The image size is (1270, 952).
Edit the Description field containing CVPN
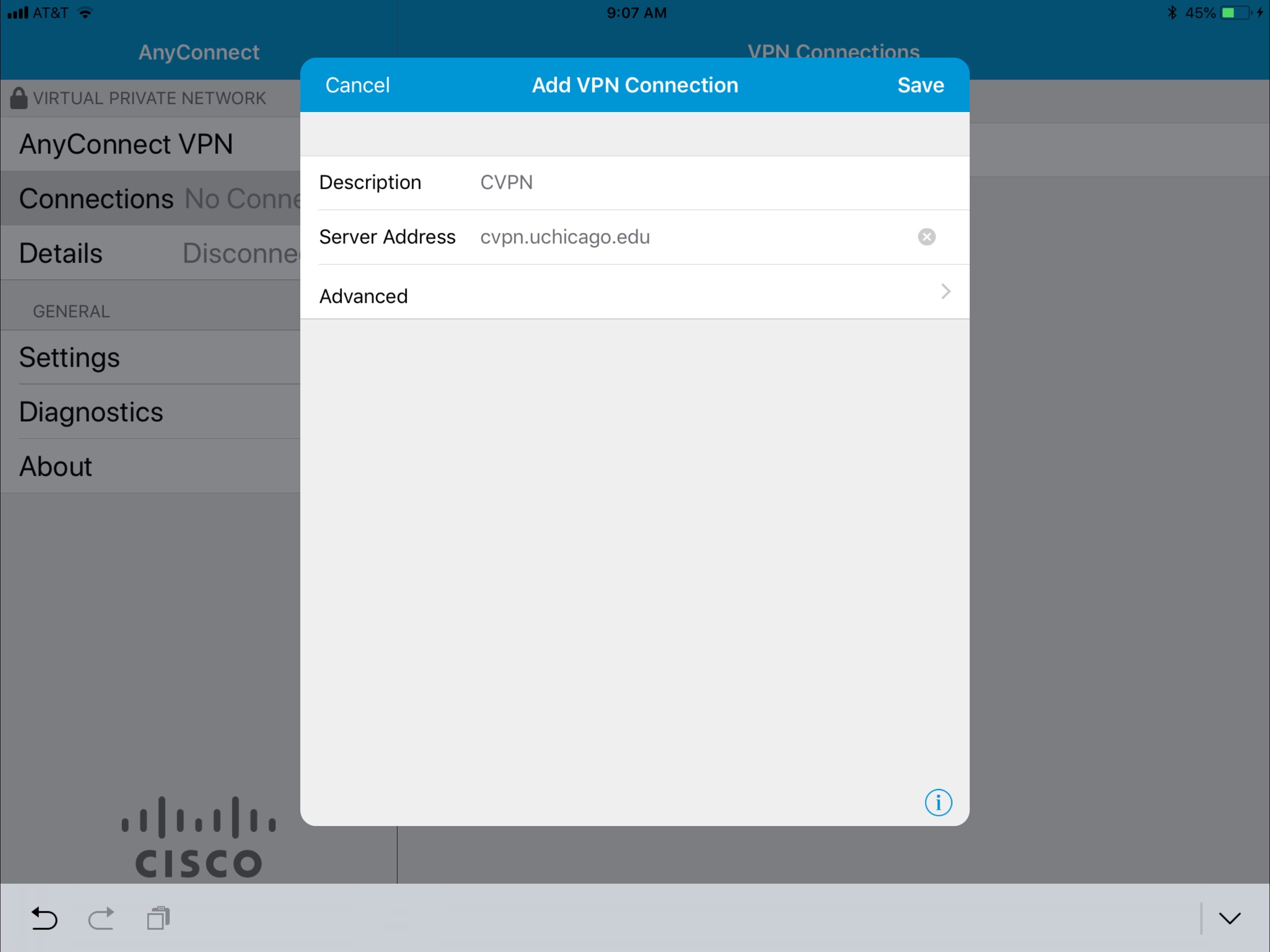pos(689,182)
